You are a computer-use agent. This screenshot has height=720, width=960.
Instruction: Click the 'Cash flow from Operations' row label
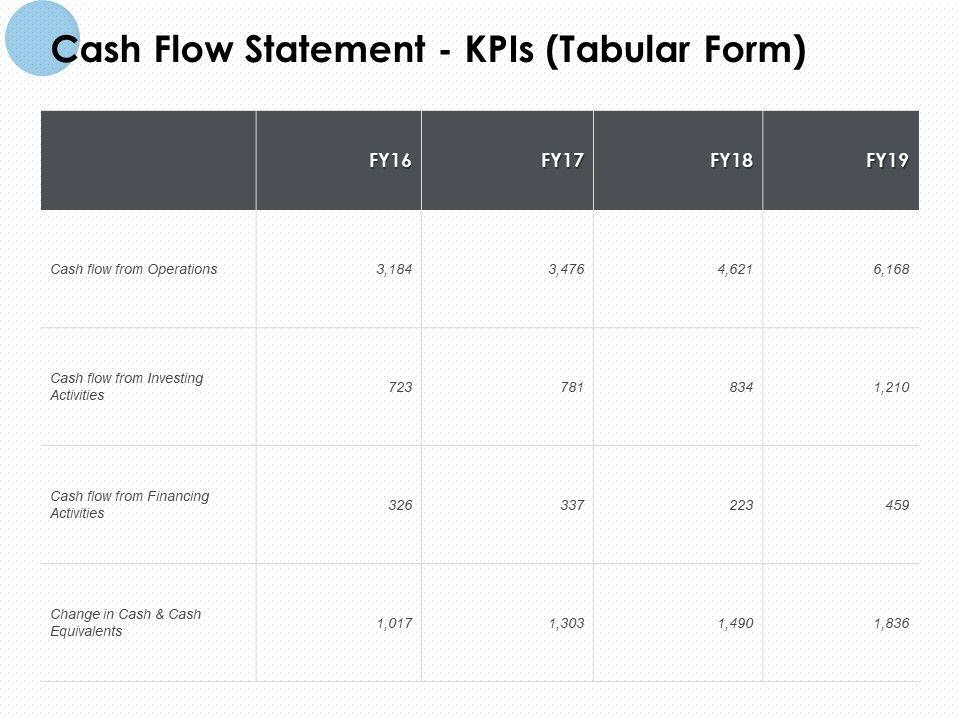tap(134, 269)
